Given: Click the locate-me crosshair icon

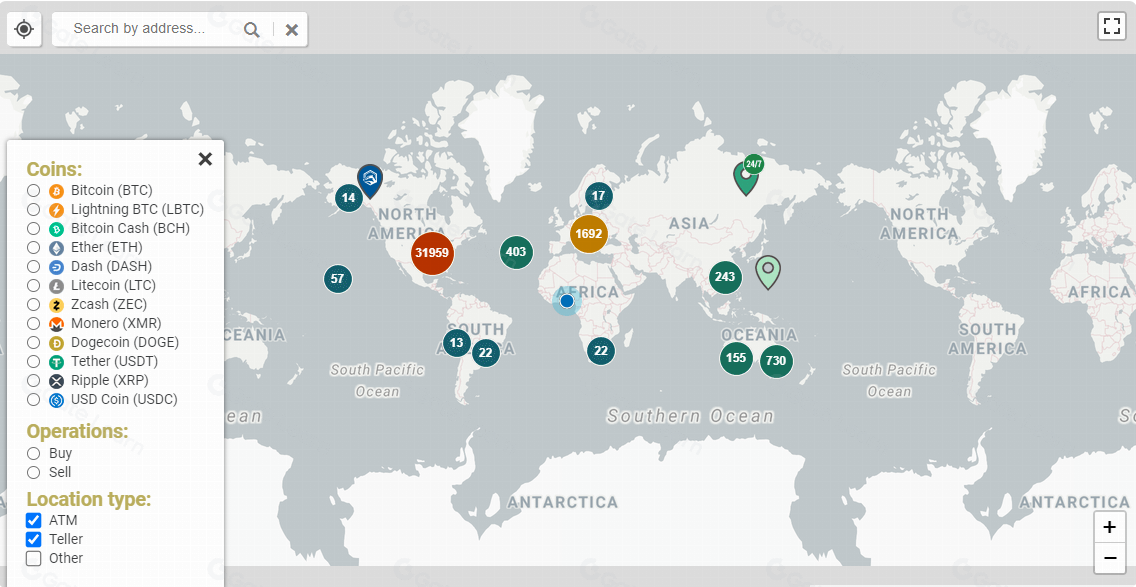Looking at the screenshot, I should coord(24,29).
